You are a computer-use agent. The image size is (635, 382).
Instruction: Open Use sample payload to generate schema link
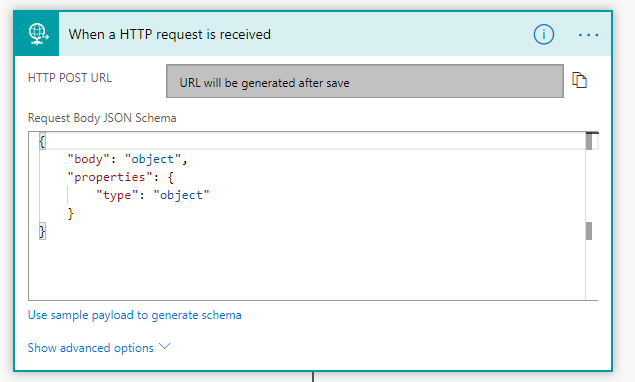click(x=134, y=315)
